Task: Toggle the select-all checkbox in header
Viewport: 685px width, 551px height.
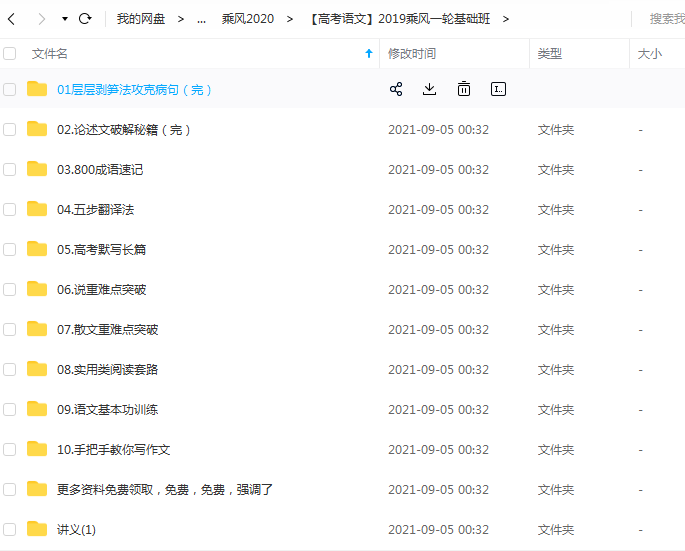Action: pos(10,54)
